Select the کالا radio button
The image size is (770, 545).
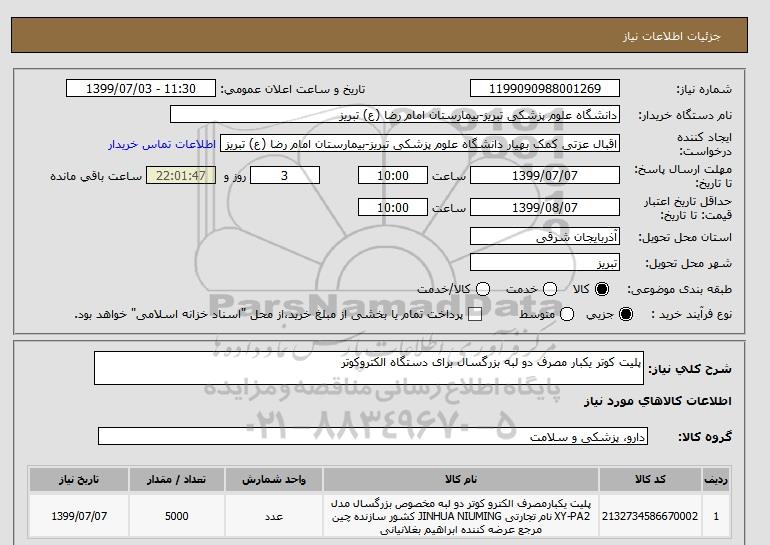click(602, 289)
